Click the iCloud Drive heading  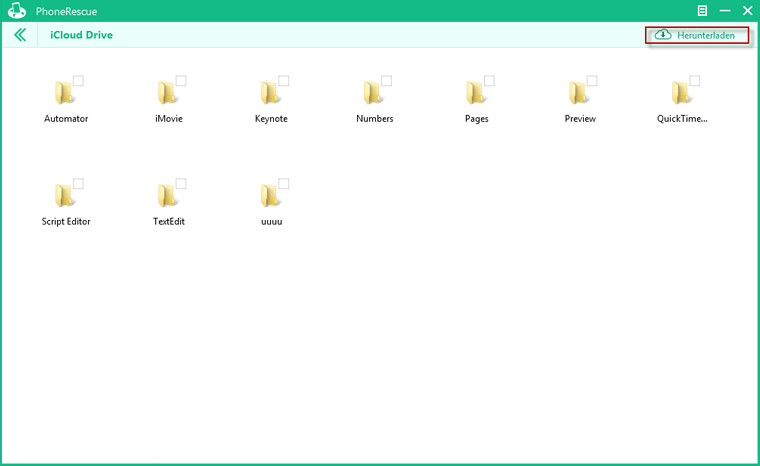tap(81, 35)
